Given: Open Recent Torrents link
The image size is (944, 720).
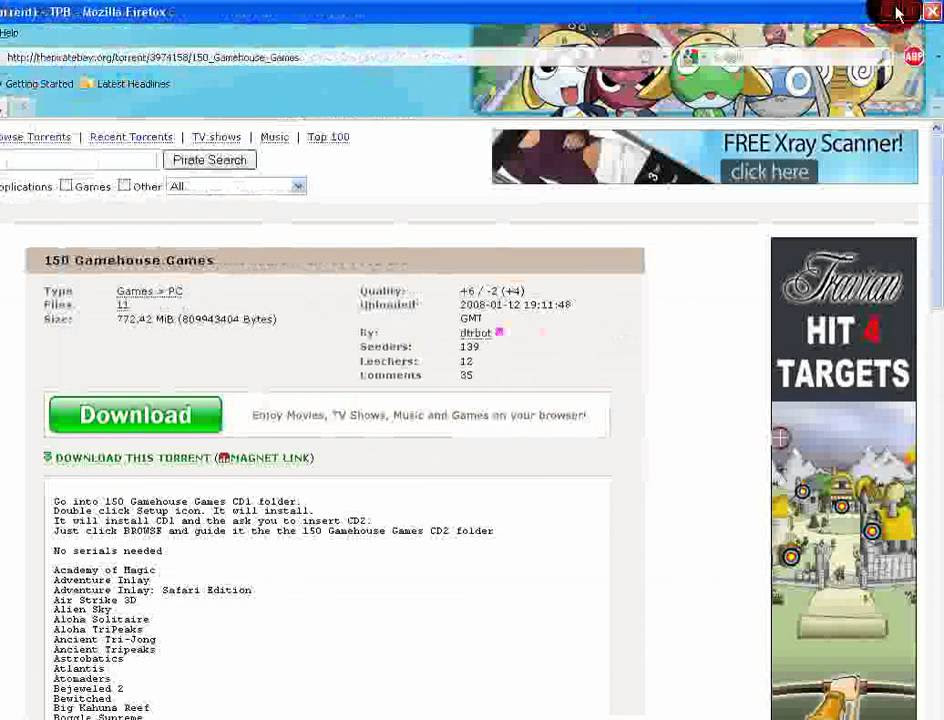Looking at the screenshot, I should [131, 137].
